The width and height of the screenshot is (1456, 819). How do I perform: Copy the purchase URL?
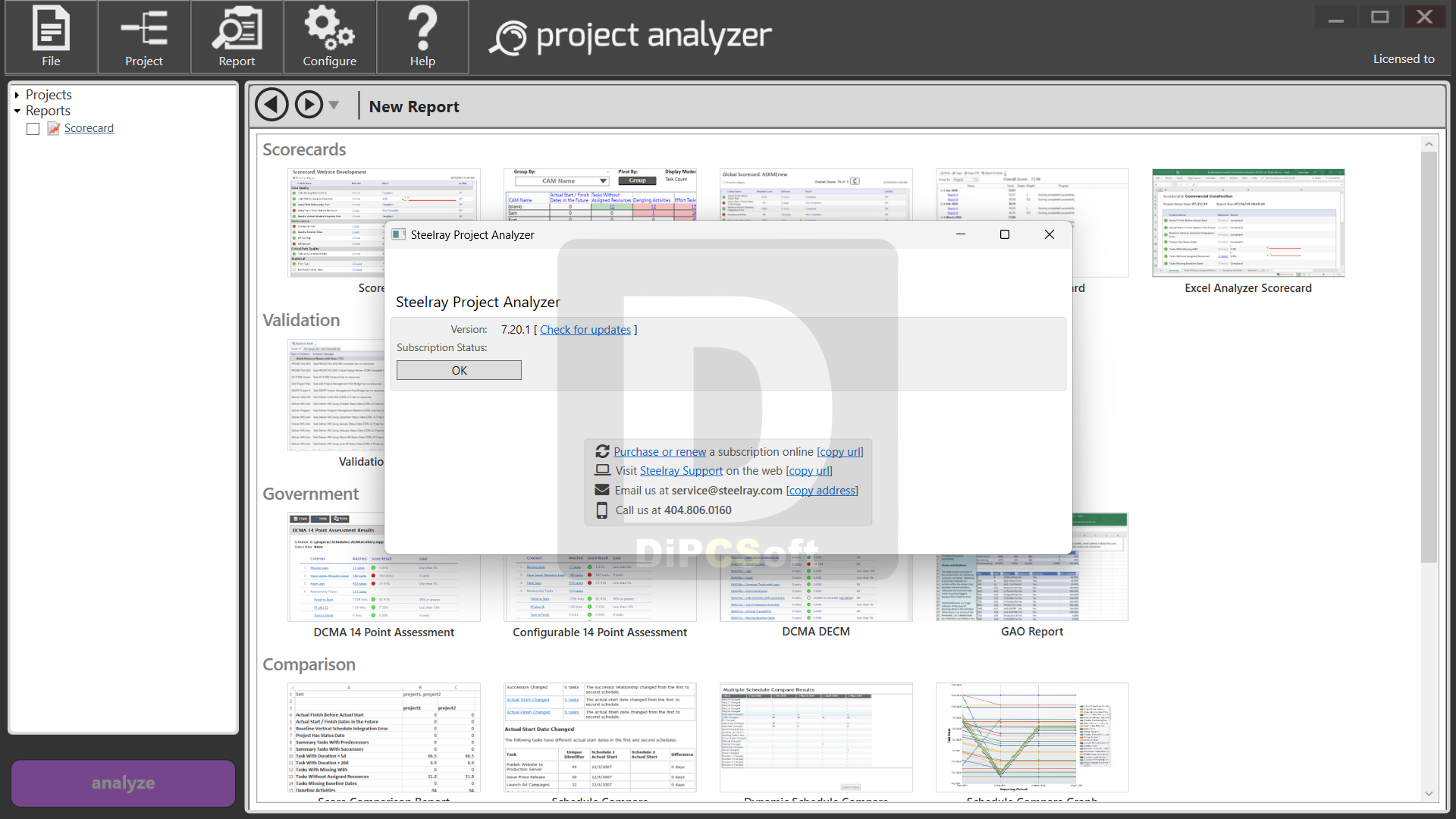[840, 452]
